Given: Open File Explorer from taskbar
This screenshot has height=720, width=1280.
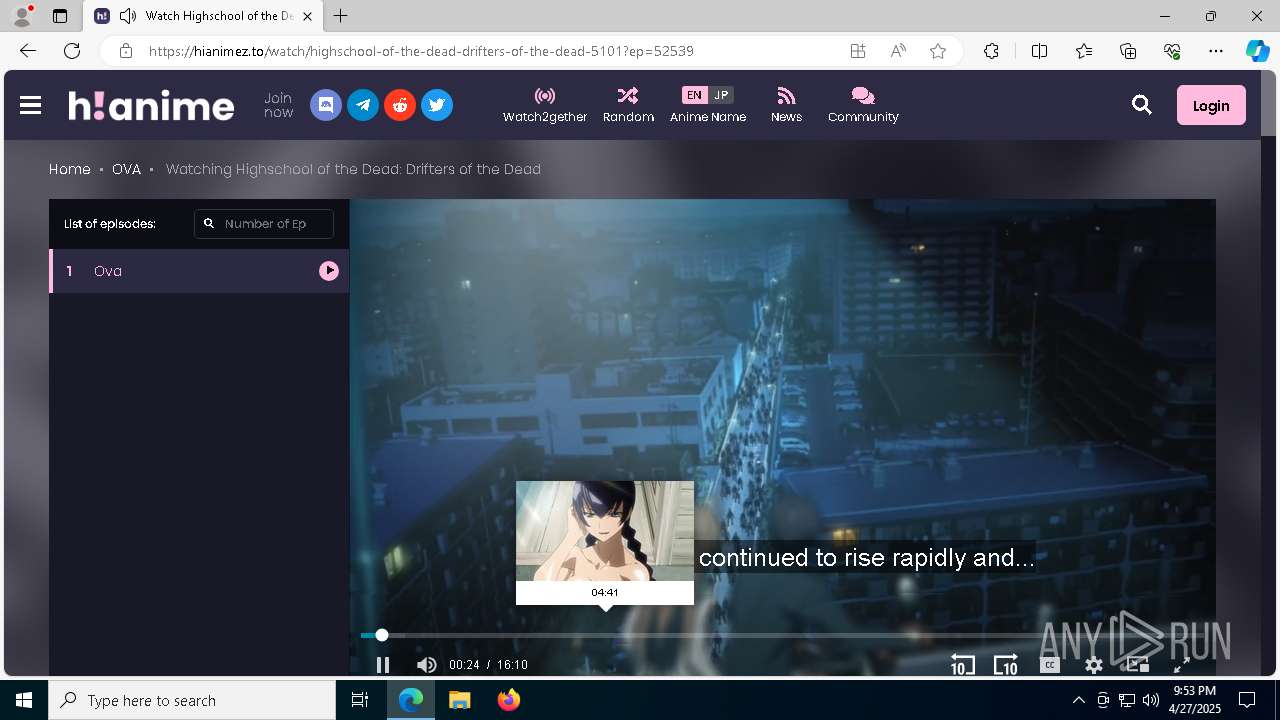Looking at the screenshot, I should [x=459, y=700].
